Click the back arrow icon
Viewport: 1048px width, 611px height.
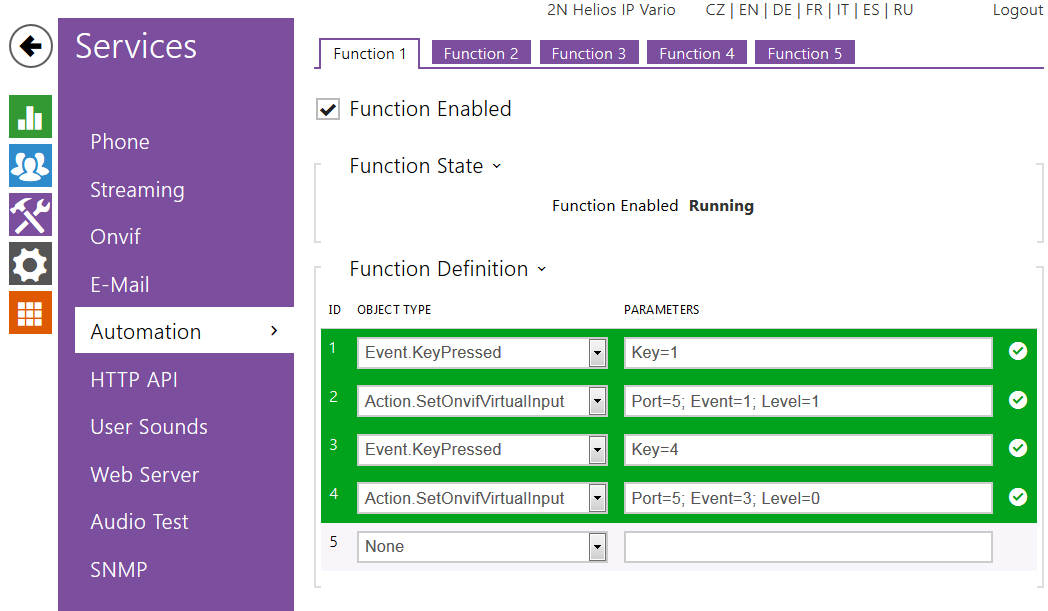tap(31, 46)
